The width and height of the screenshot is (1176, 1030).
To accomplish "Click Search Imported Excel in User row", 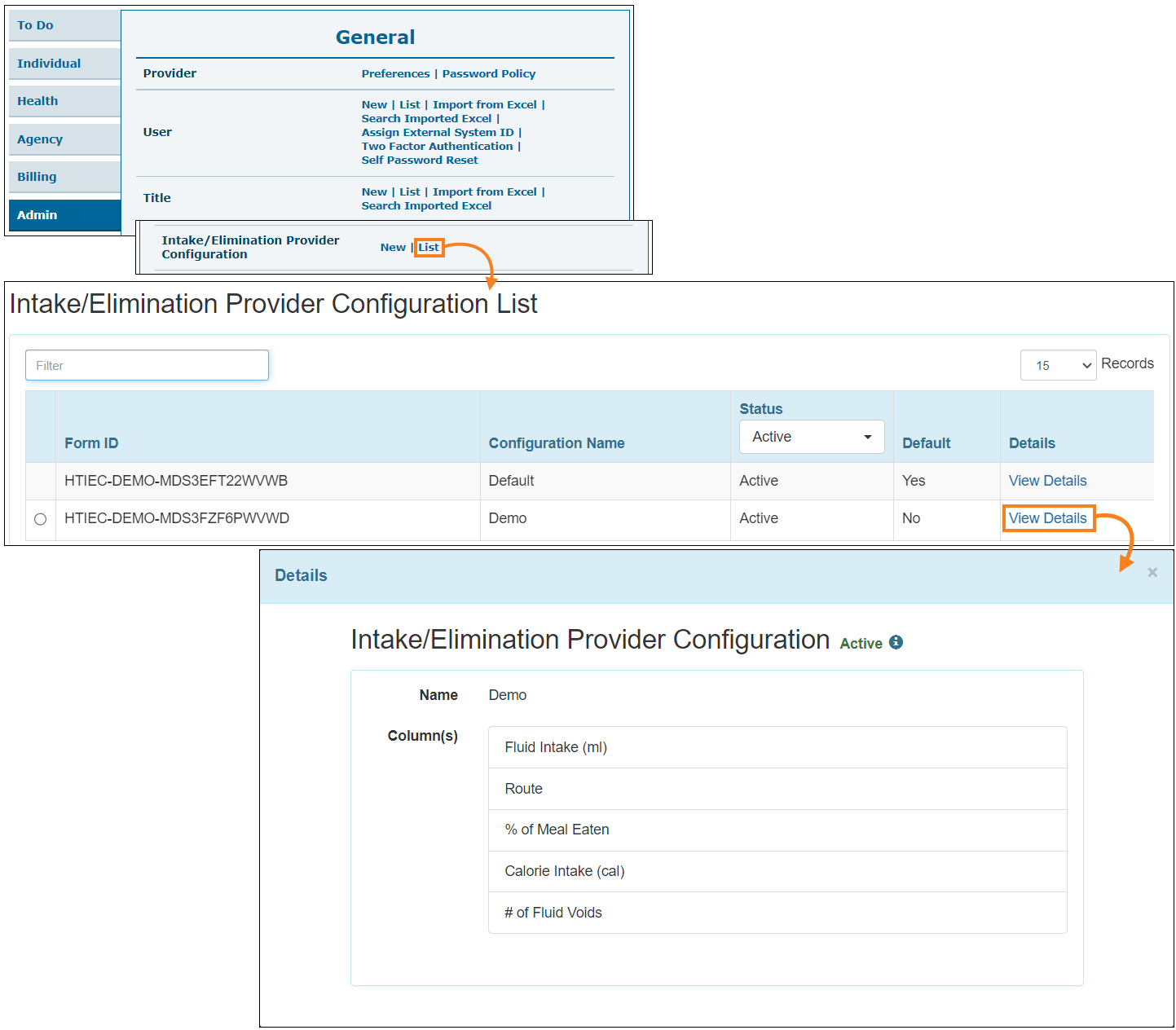I will click(x=426, y=118).
